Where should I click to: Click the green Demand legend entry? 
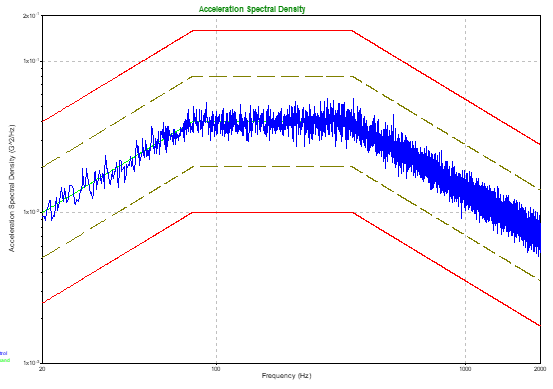point(5,360)
